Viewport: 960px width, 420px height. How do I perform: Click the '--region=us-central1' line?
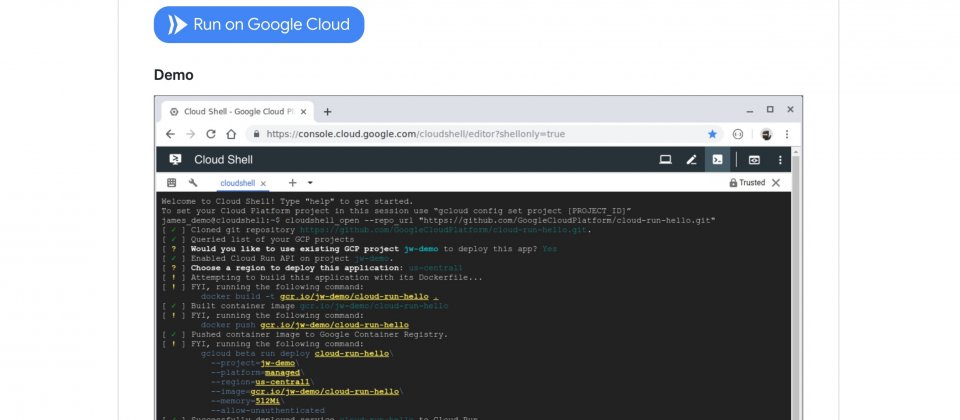(262, 382)
